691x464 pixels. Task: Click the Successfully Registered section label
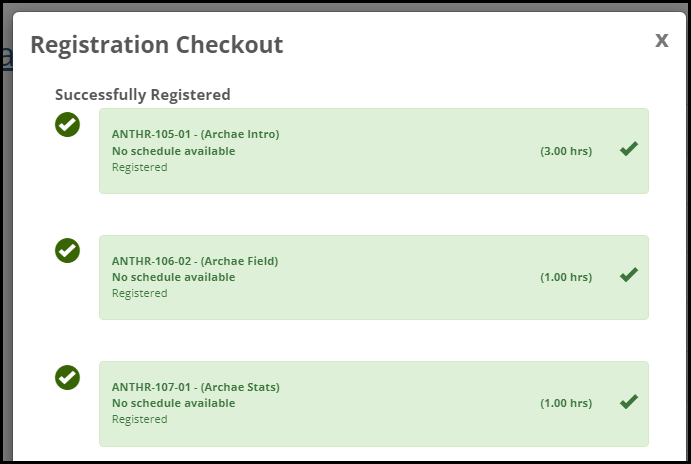pyautogui.click(x=143, y=95)
